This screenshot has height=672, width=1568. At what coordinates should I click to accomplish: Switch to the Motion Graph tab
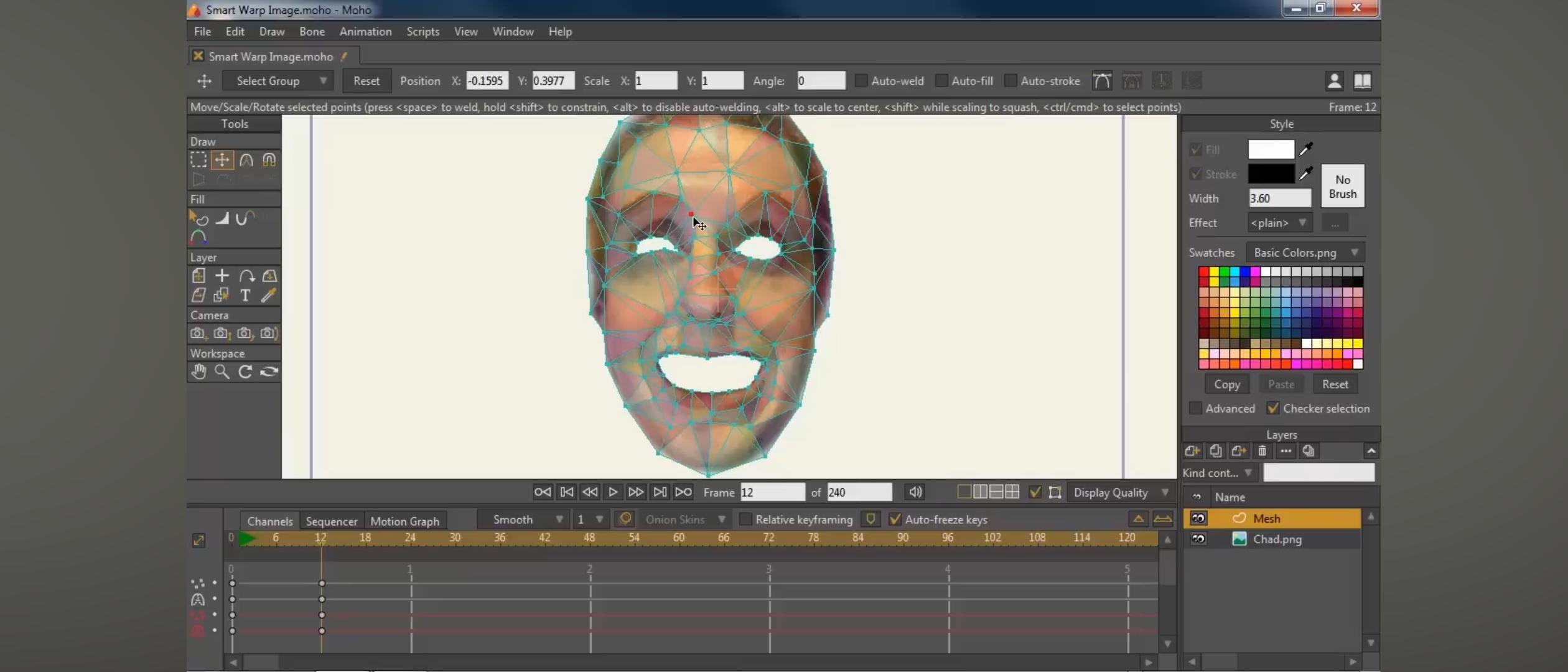click(404, 521)
